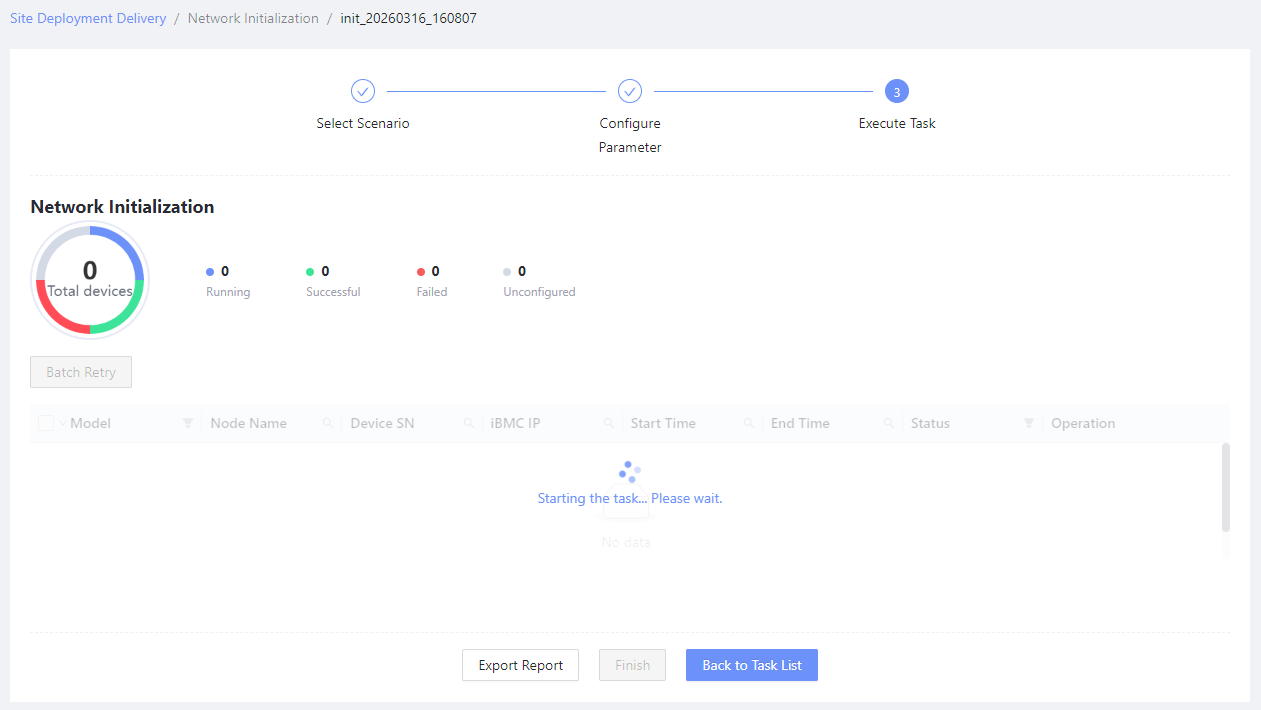This screenshot has width=1261, height=710.
Task: Click the Model column filter icon
Action: pos(188,424)
